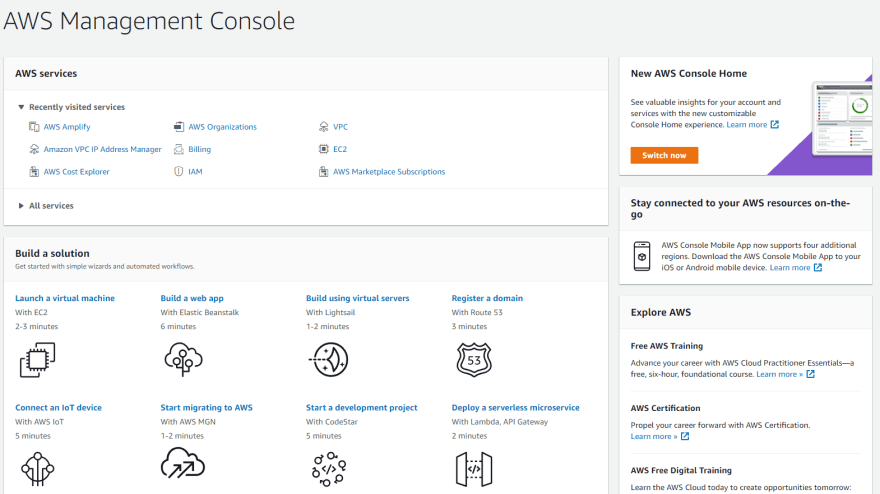Click Start migrating to AWS link
This screenshot has width=880, height=494.
pos(207,408)
